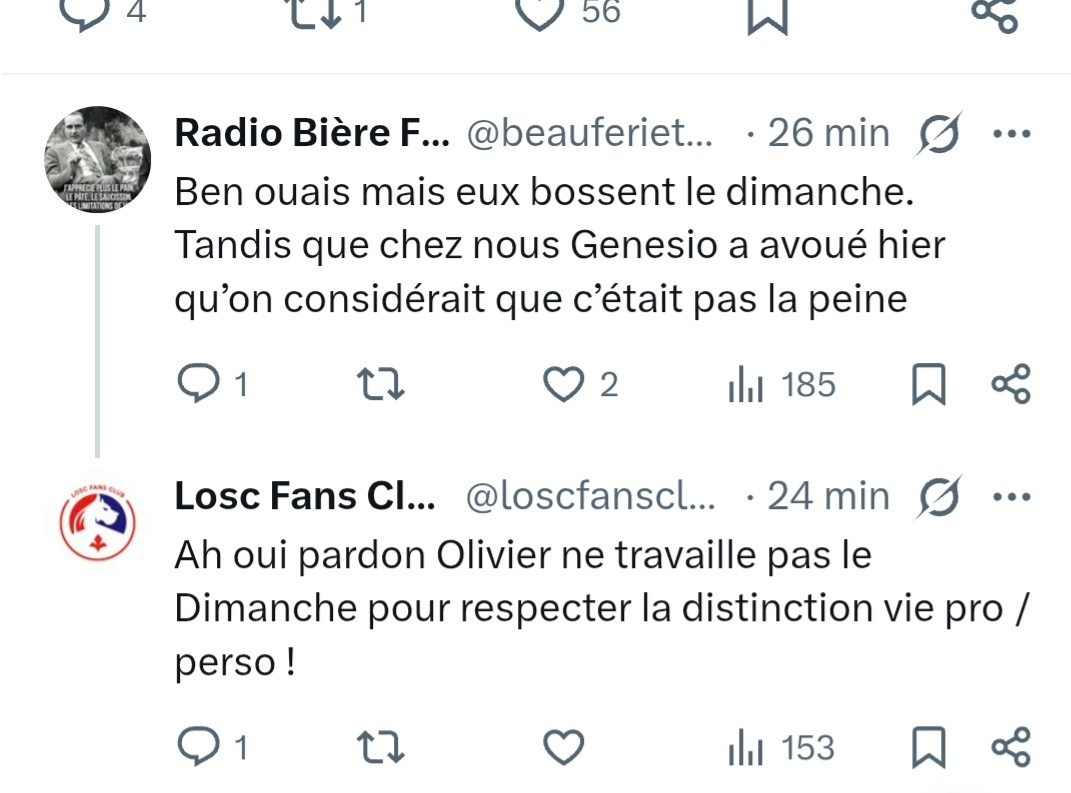Repost the Radio Bière F tweet
The image size is (1071, 793).
[380, 385]
